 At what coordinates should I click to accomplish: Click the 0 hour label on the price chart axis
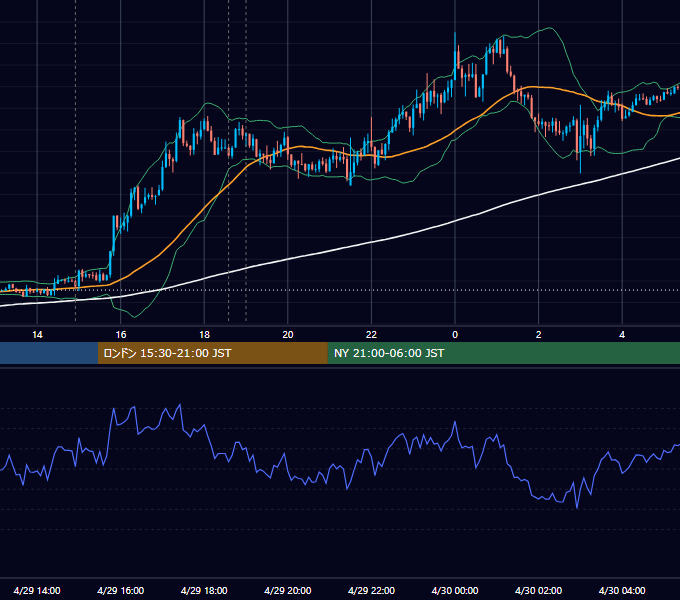coord(455,335)
